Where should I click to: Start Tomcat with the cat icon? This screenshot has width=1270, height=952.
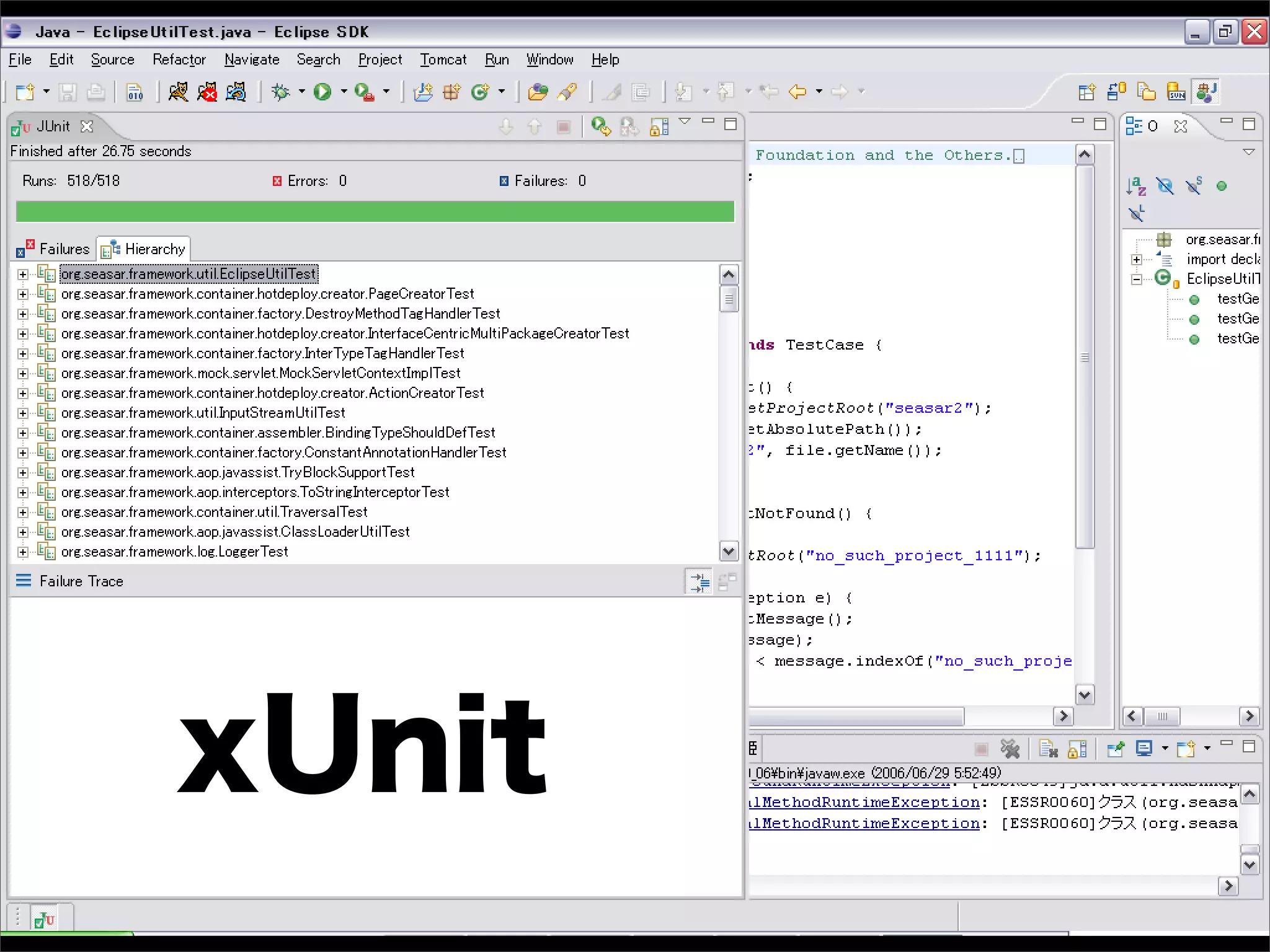coord(178,92)
